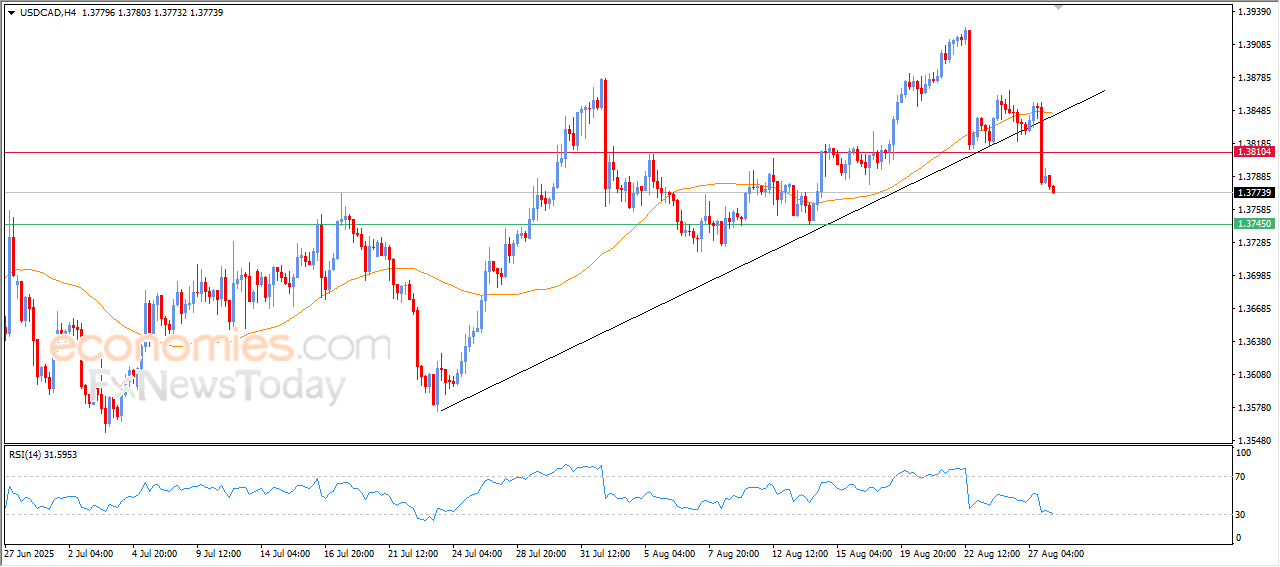Viewport: 1280px width, 567px height.
Task: Click the 7 Aug 20:00 time label
Action: [x=732, y=553]
